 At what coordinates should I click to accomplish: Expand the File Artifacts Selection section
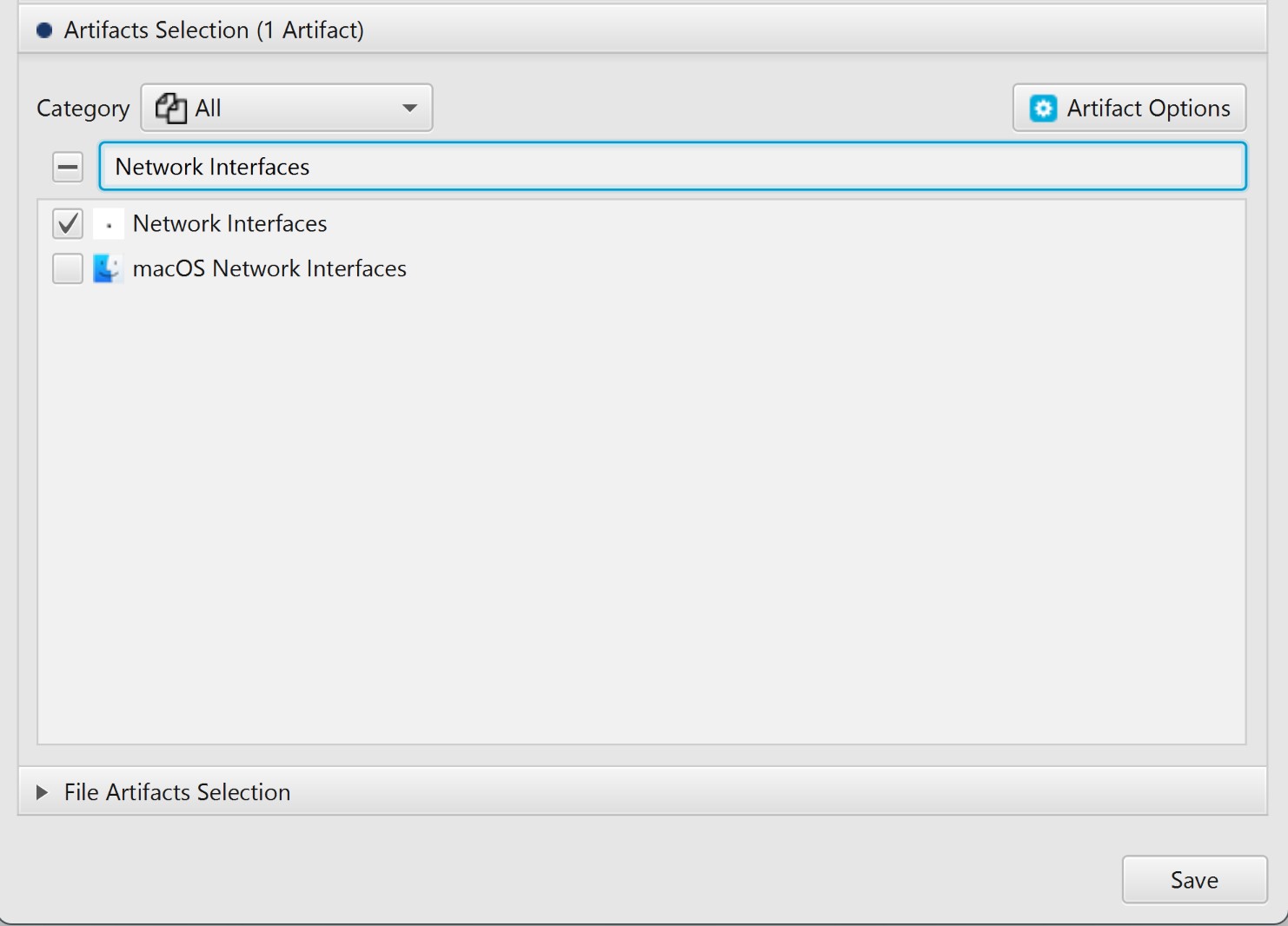click(176, 791)
